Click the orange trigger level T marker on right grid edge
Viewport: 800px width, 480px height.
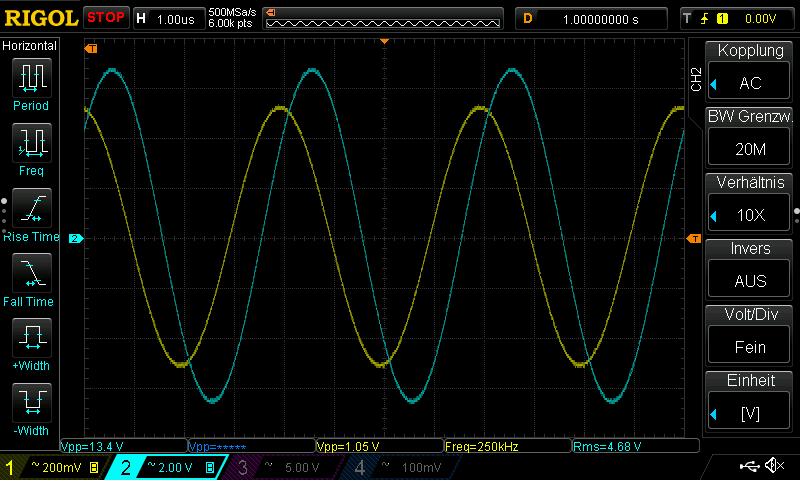click(x=694, y=238)
